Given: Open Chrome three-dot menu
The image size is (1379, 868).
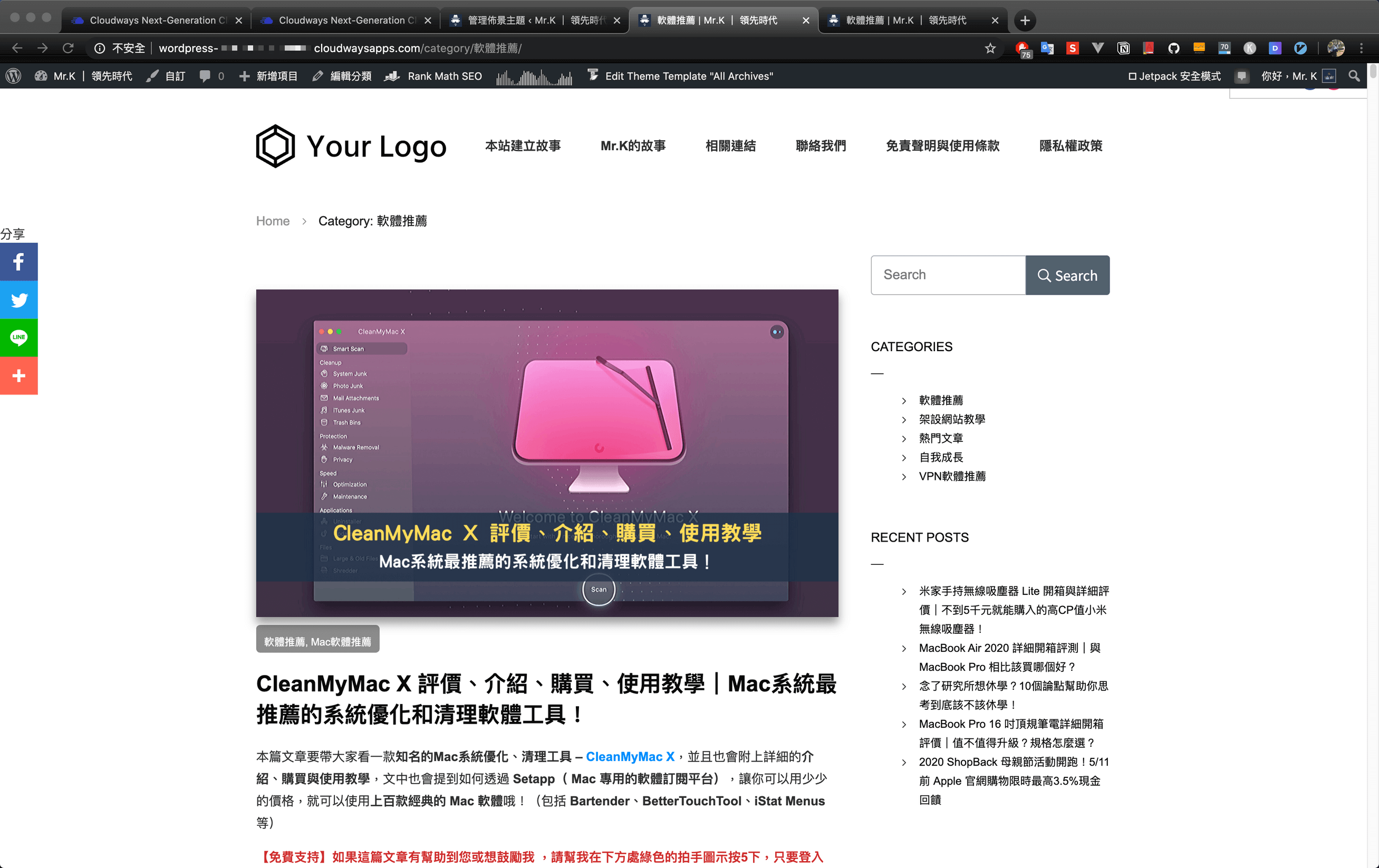Looking at the screenshot, I should [x=1361, y=48].
